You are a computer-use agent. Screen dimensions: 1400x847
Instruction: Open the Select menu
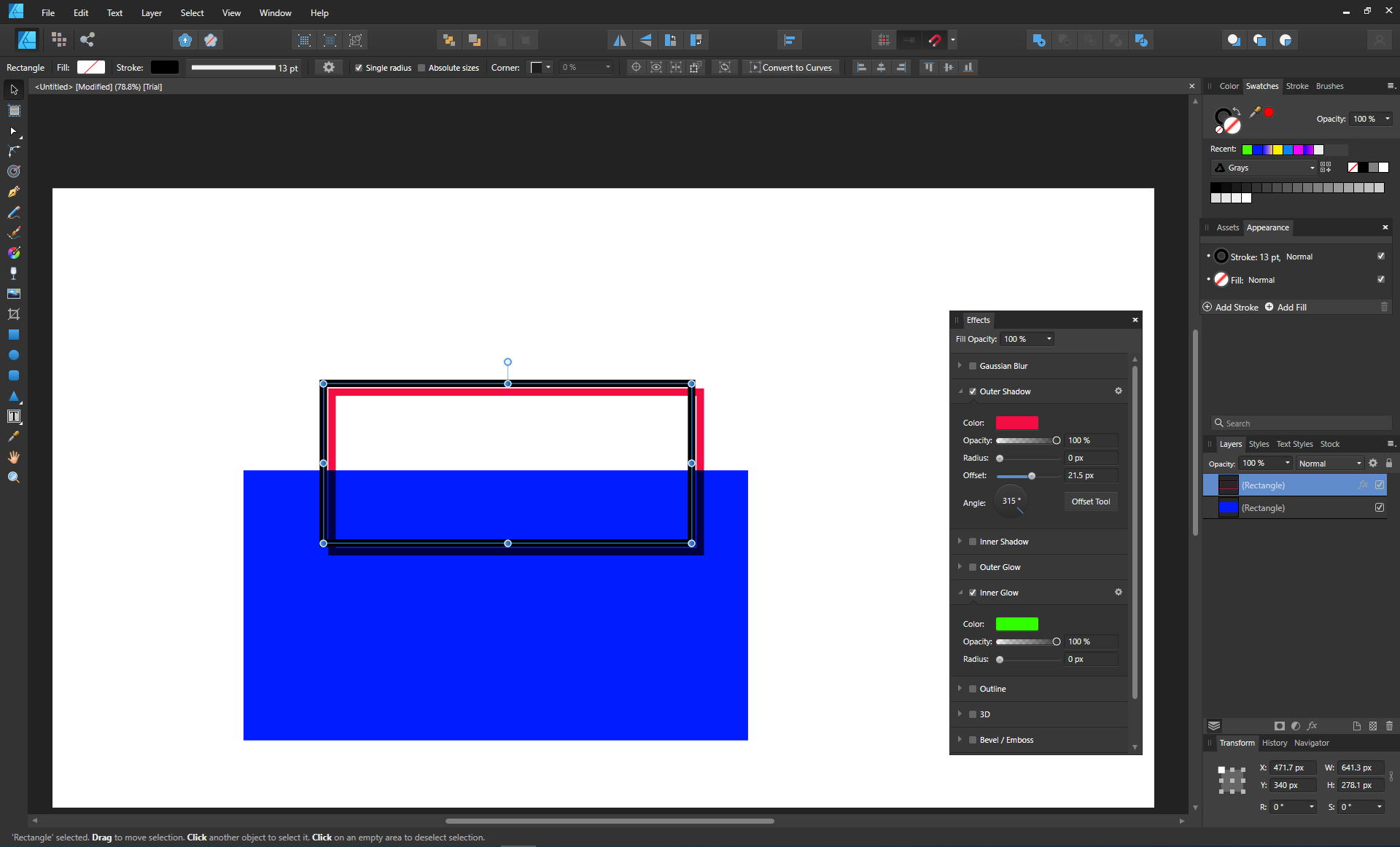tap(192, 12)
